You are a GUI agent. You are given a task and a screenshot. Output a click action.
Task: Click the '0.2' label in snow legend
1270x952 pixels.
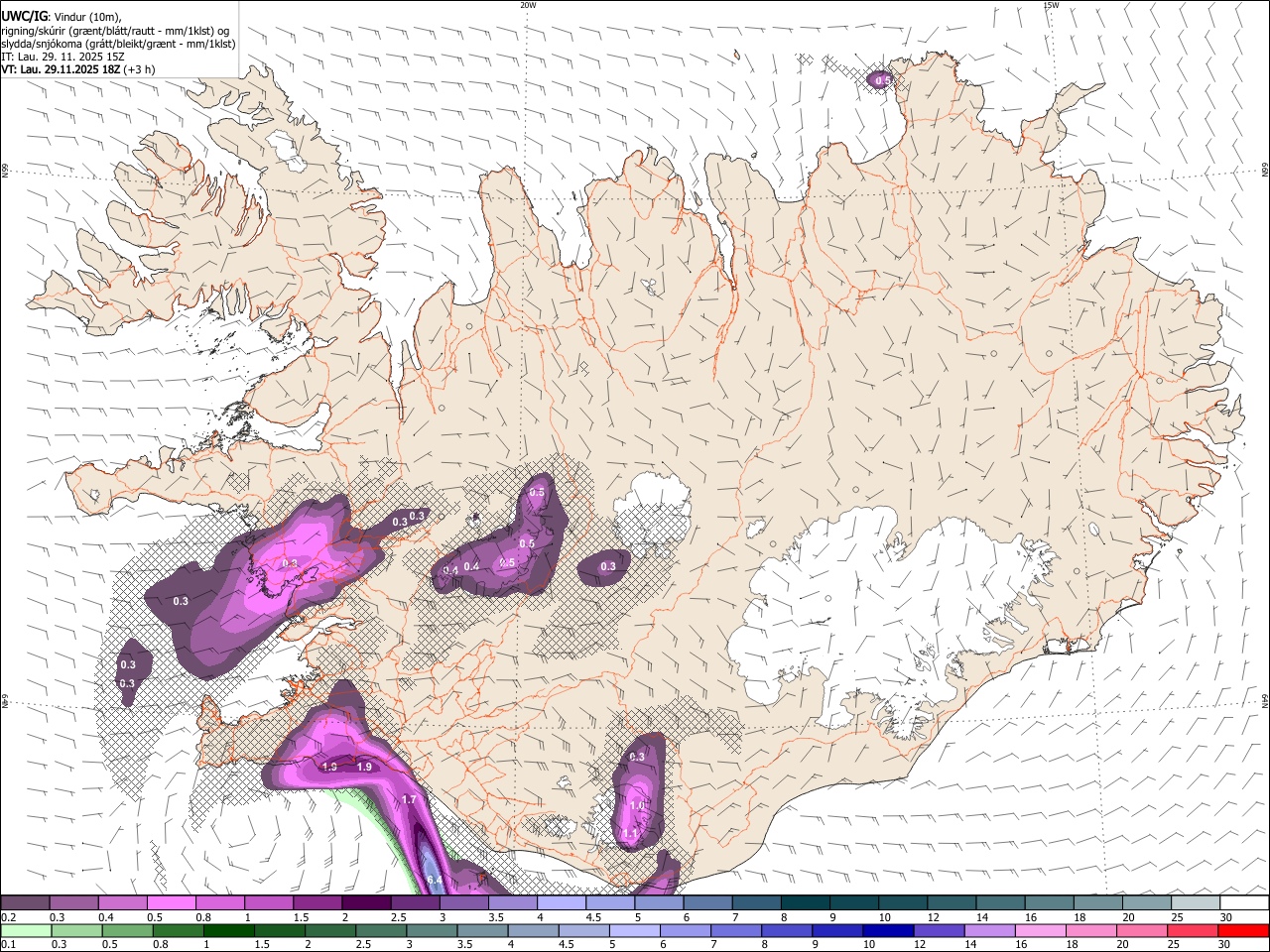[x=8, y=917]
